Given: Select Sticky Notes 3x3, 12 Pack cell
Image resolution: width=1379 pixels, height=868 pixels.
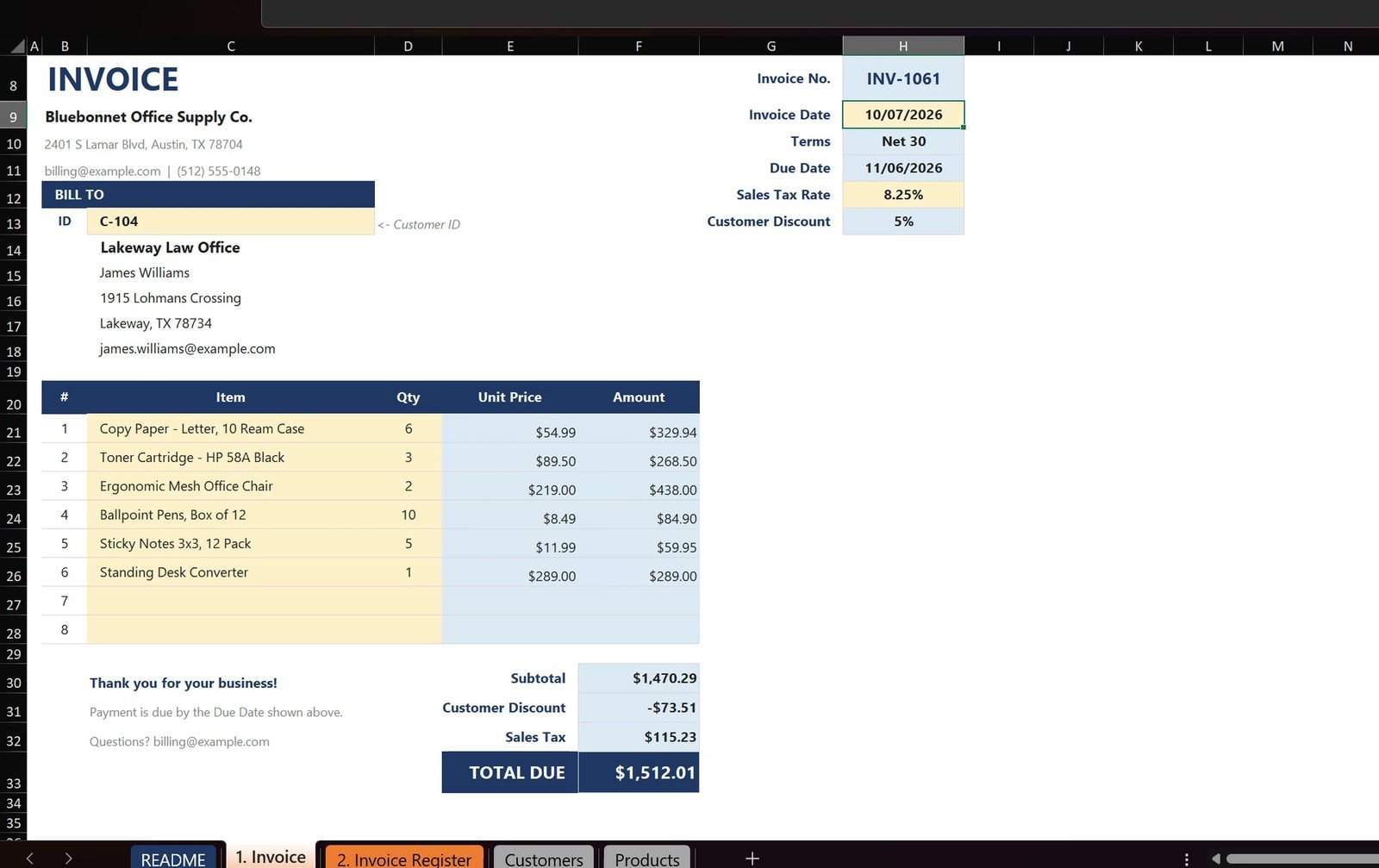Looking at the screenshot, I should 230,544.
